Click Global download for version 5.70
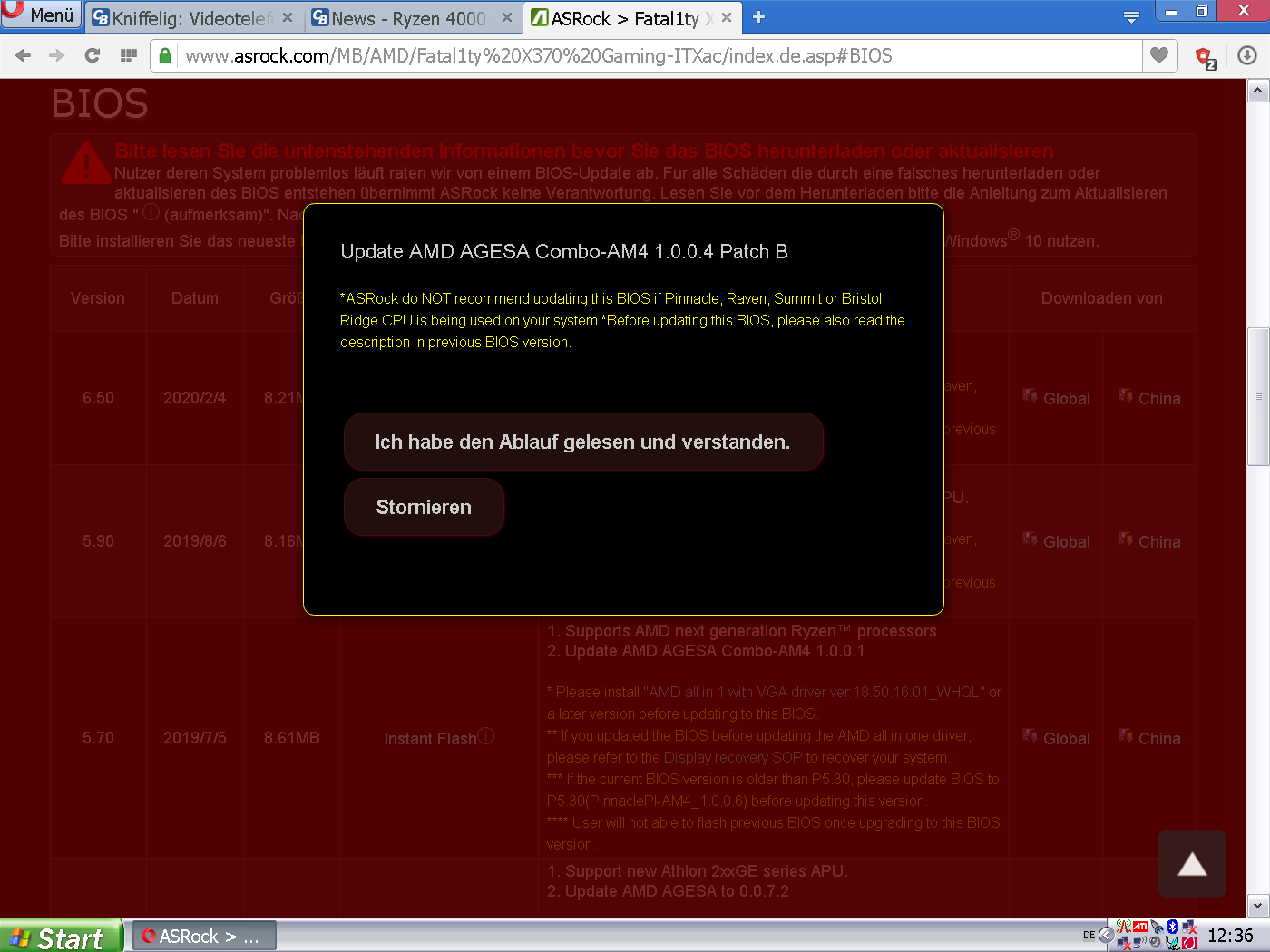This screenshot has height=952, width=1270. tap(1057, 738)
